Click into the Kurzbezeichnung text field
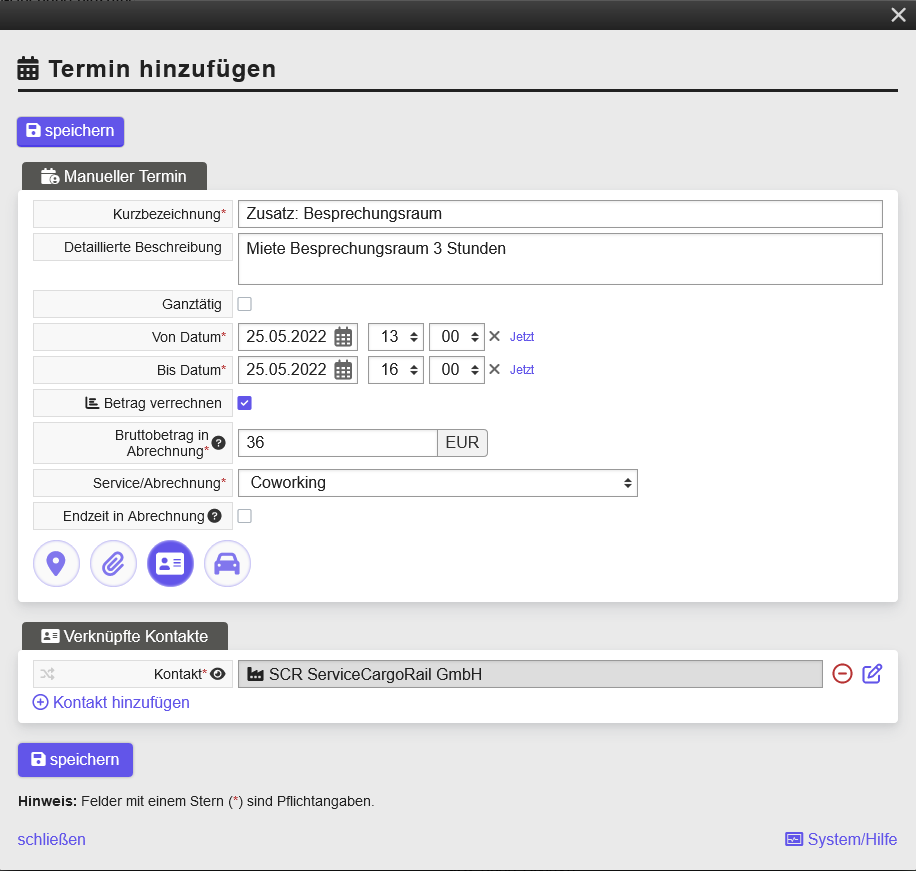The image size is (916, 871). point(560,214)
